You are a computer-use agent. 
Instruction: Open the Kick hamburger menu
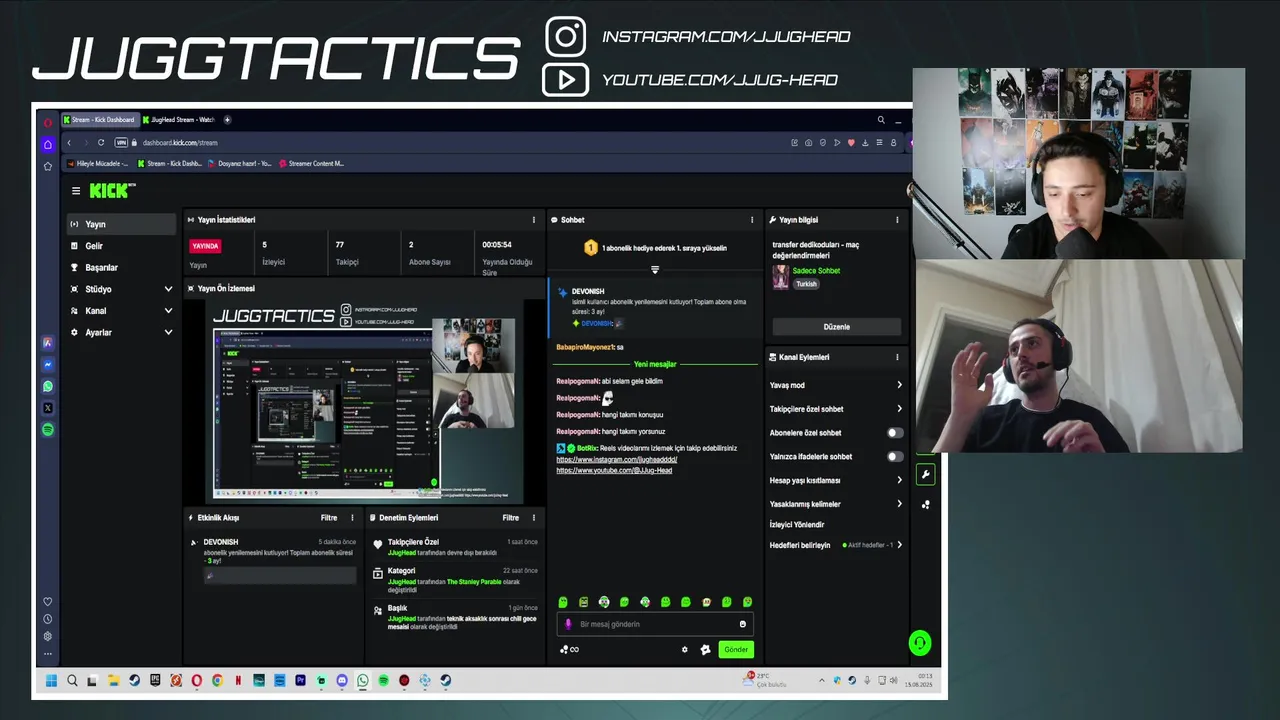coord(75,191)
